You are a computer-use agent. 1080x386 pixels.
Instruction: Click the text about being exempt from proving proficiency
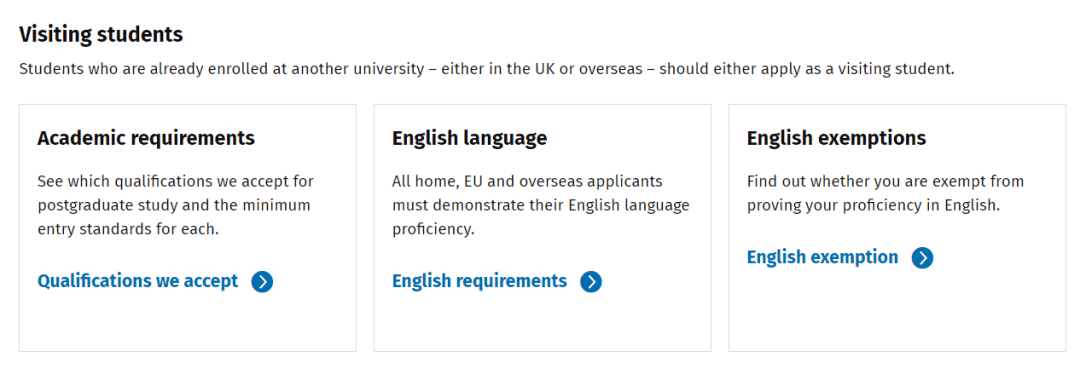[885, 194]
